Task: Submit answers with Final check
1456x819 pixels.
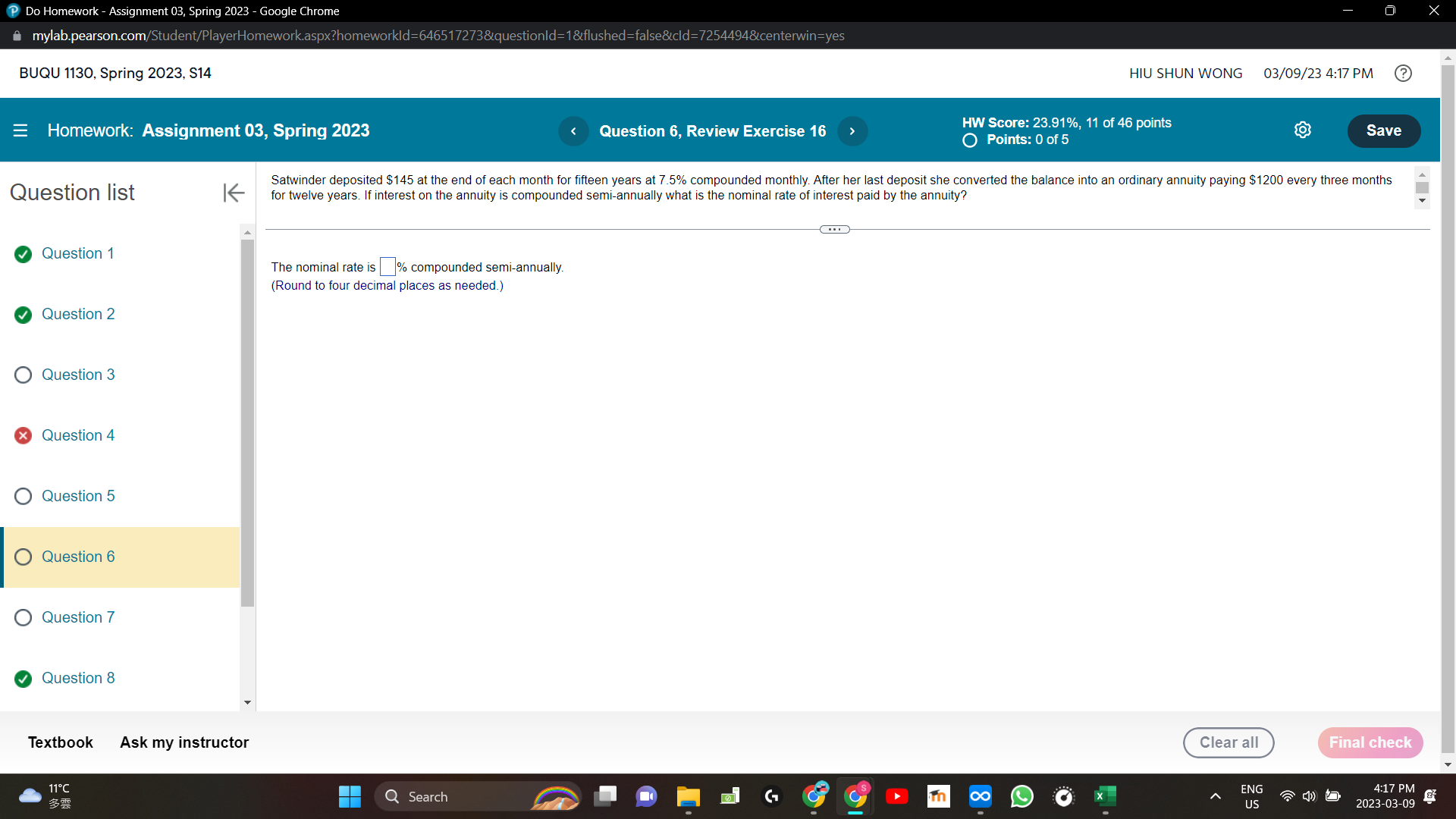Action: point(1370,742)
